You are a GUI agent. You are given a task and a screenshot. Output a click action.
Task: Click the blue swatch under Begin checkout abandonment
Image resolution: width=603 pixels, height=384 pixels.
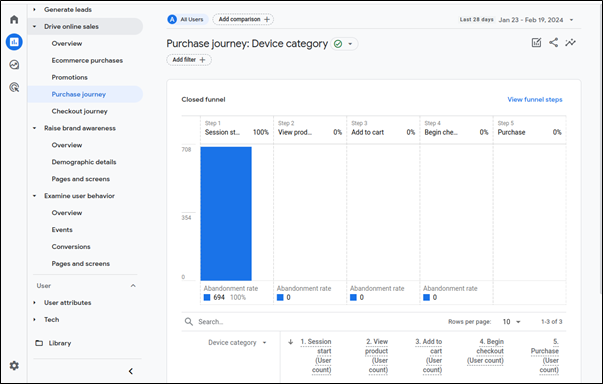tap(426, 297)
